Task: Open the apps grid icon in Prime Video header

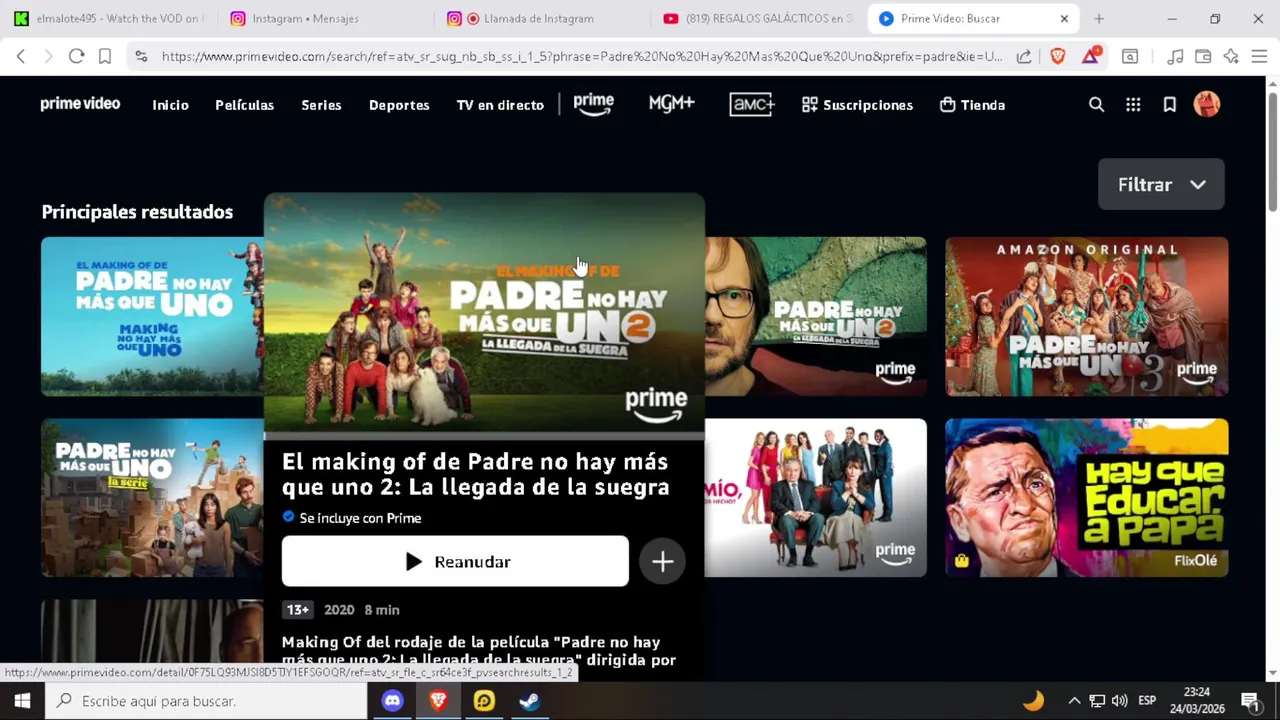Action: [x=1133, y=104]
